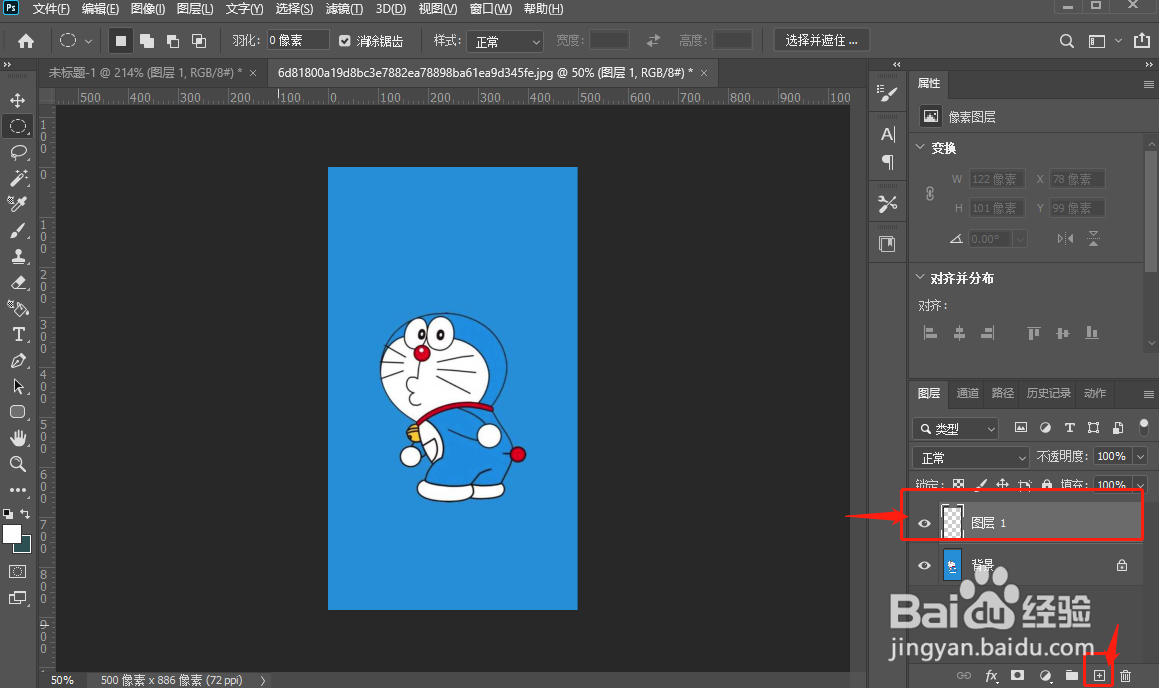Open the Edit Toolbar ellipsis menu
The height and width of the screenshot is (688, 1159).
18,489
